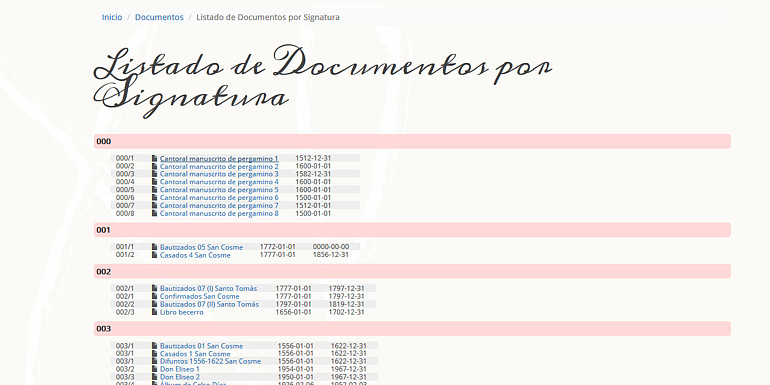The width and height of the screenshot is (770, 385).
Task: Click document icon beside Bautizados 07 (II) Santo Tomás
Action: (x=155, y=304)
